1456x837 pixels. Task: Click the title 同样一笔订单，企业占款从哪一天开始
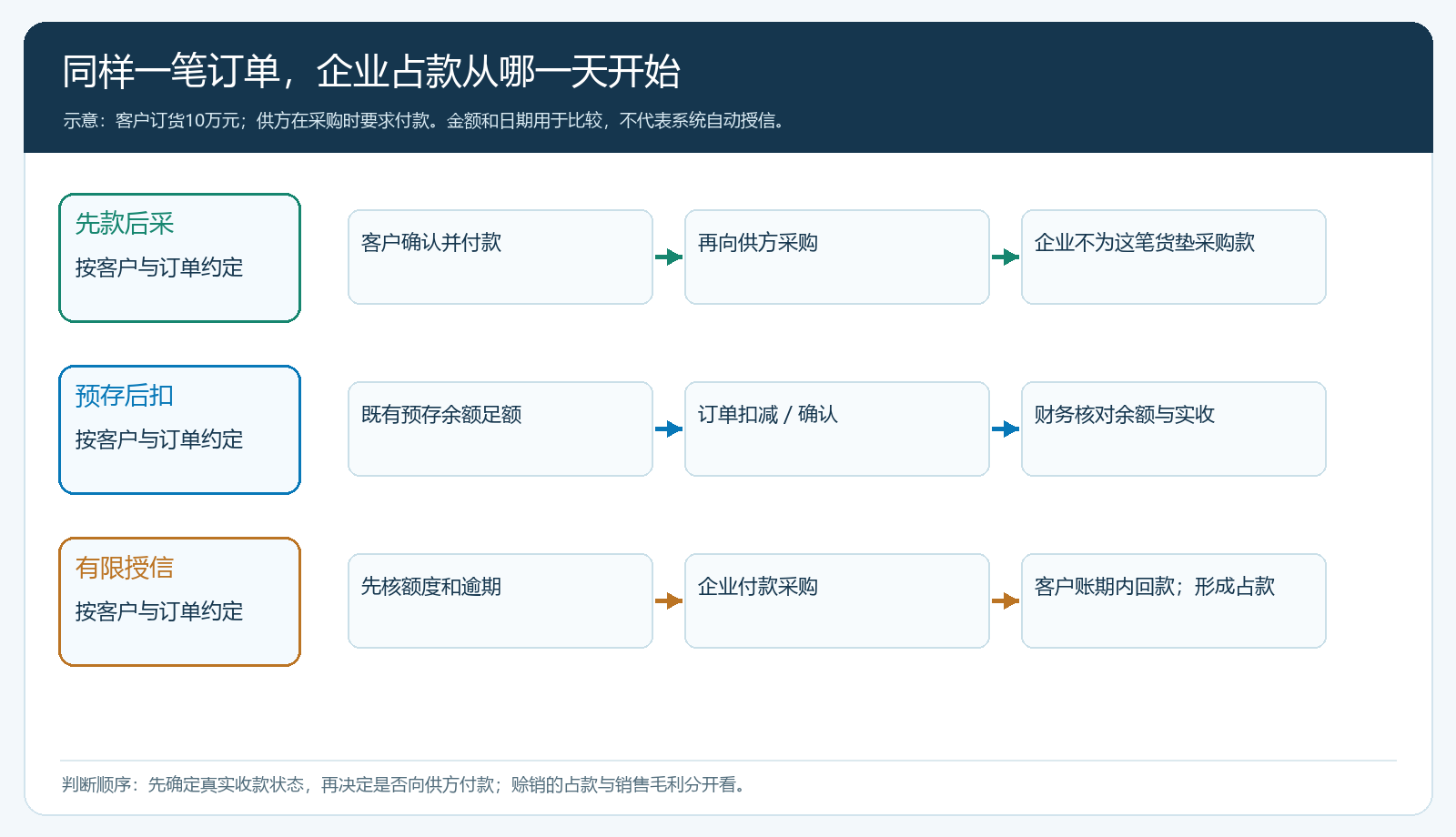point(371,72)
